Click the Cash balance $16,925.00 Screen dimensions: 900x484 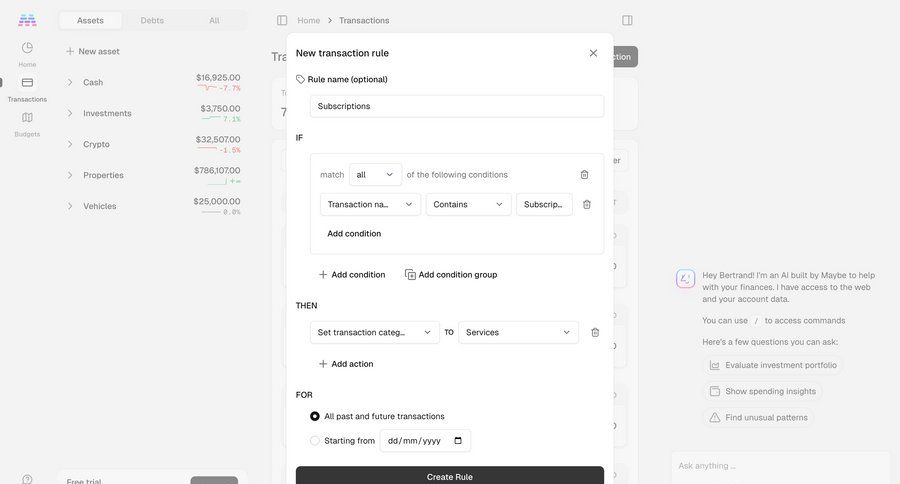point(218,78)
